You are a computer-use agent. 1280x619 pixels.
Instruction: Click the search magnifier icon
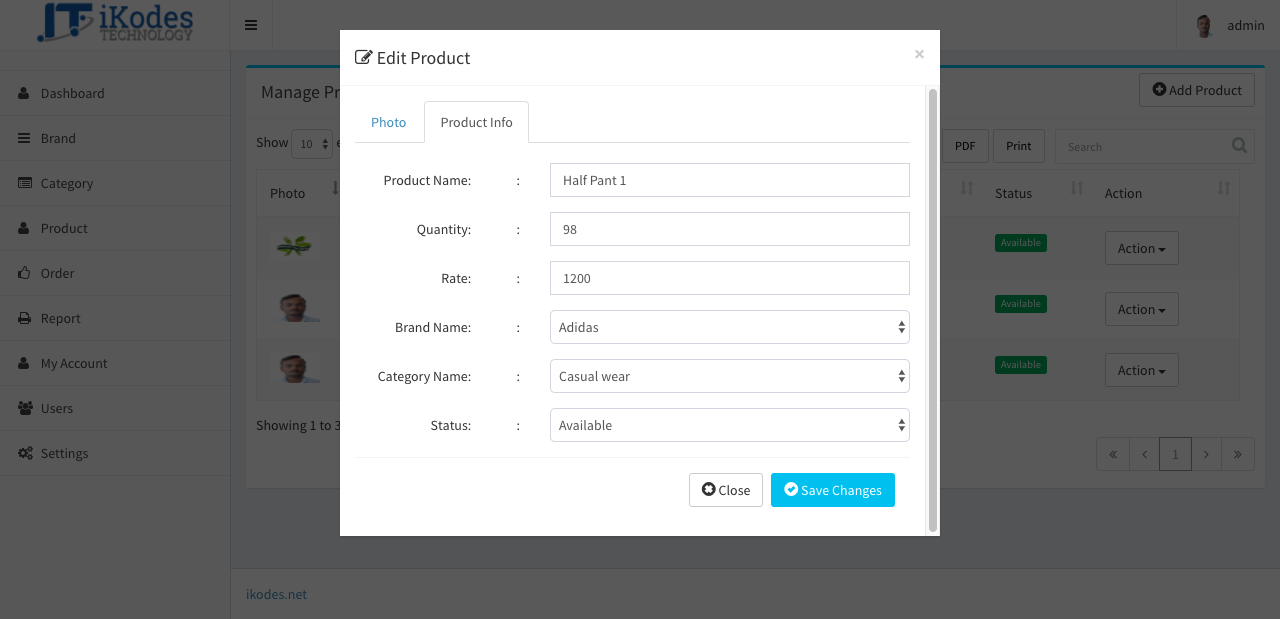pos(1239,146)
